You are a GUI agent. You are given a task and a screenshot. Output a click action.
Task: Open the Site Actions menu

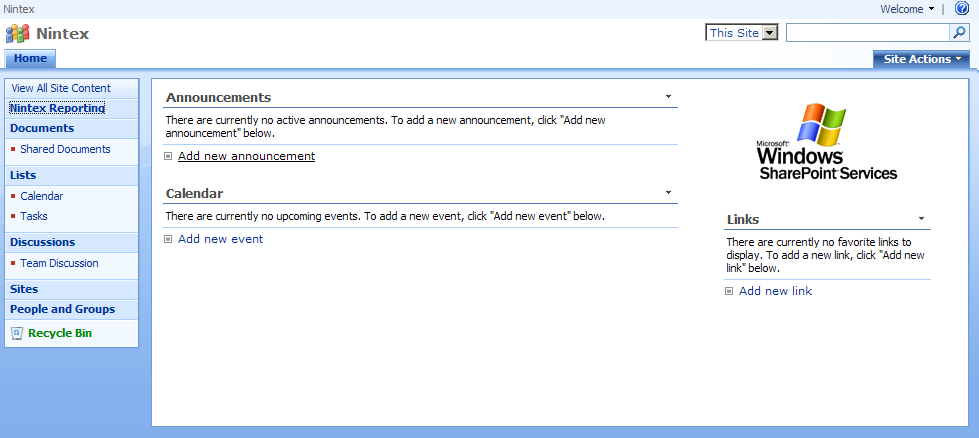click(x=922, y=59)
